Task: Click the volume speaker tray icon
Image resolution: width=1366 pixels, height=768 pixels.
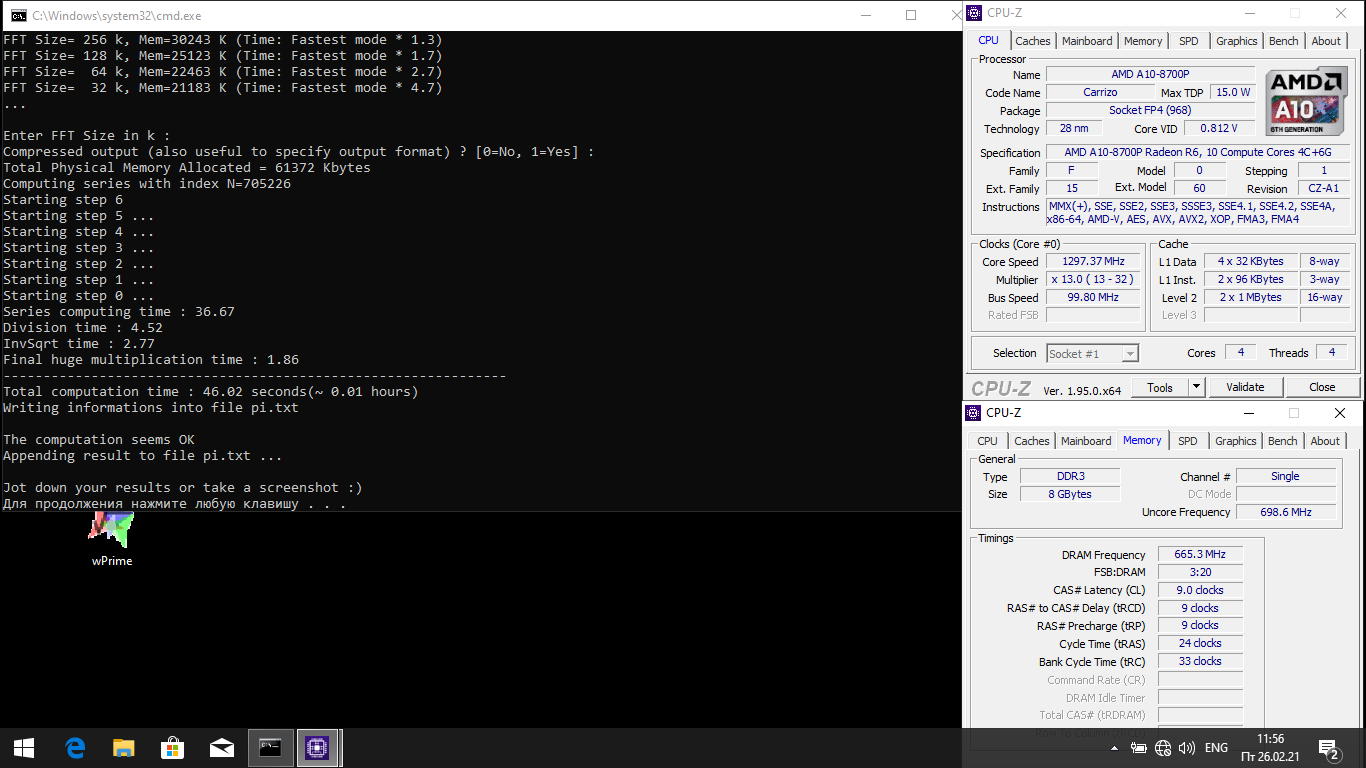Action: click(x=1187, y=748)
